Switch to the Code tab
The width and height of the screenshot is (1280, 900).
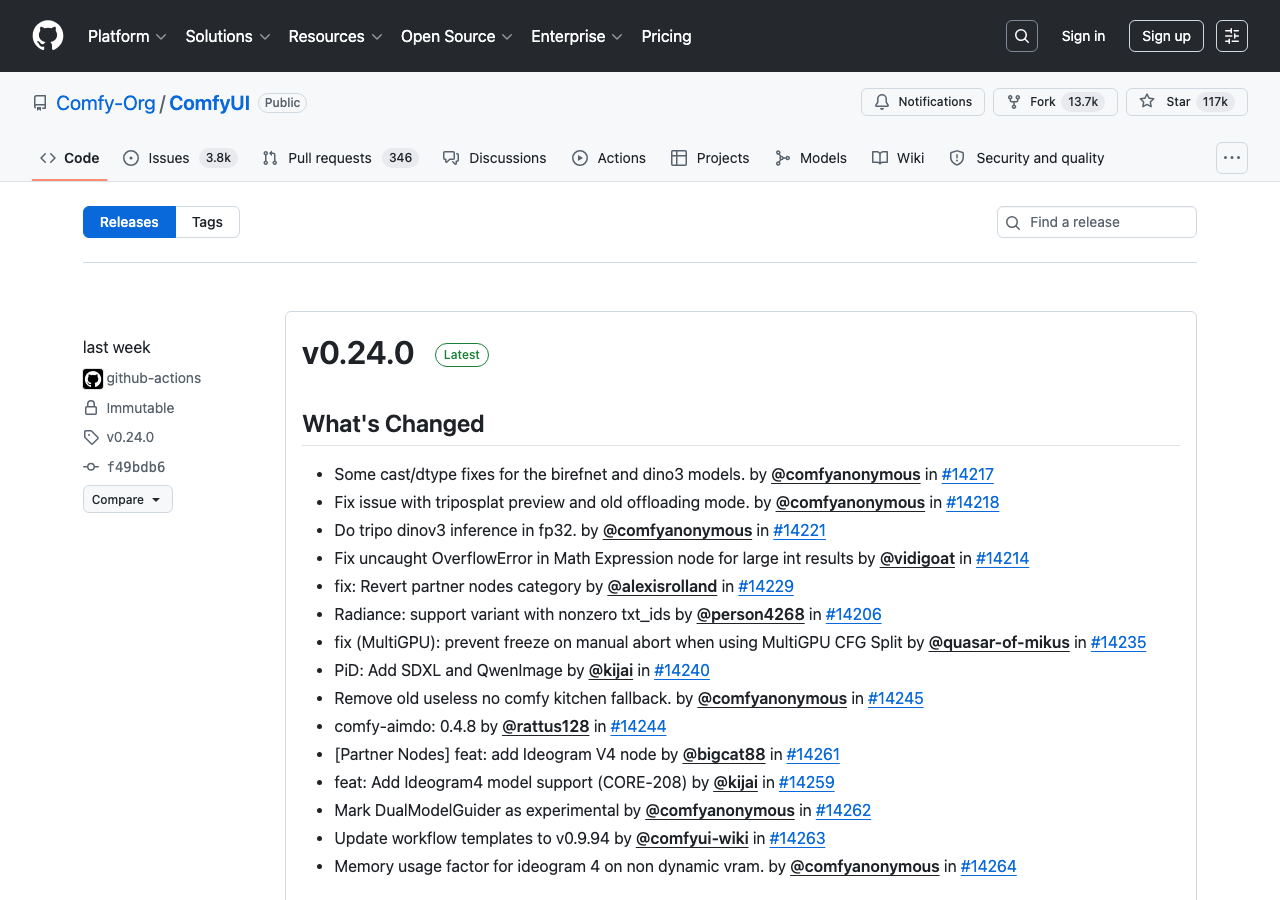point(70,158)
